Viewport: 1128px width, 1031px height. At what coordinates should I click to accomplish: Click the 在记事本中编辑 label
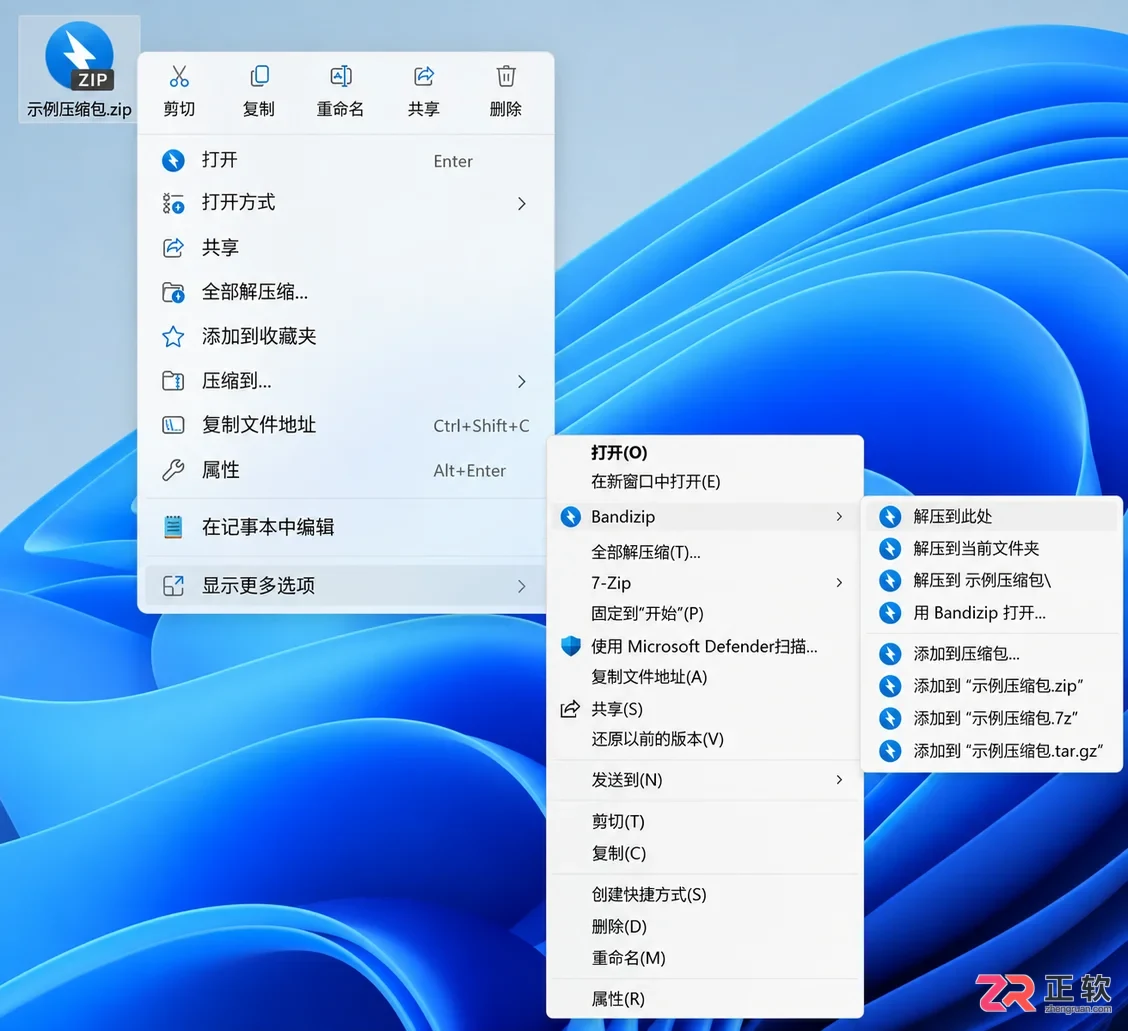(x=268, y=527)
